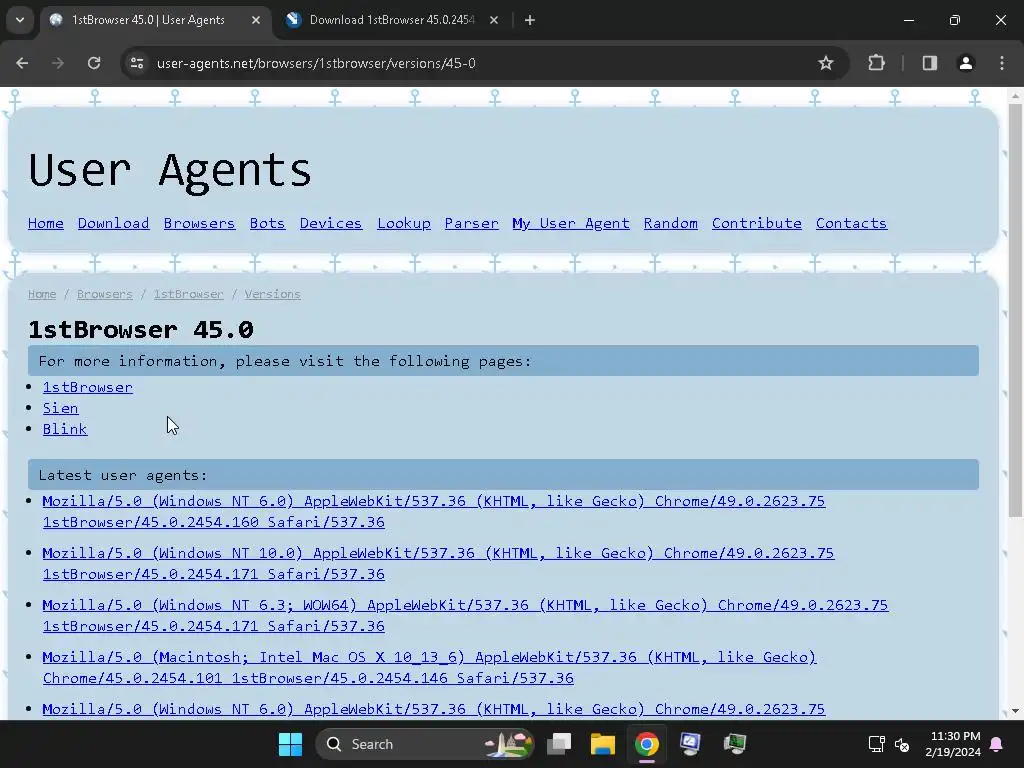Click the Versions breadcrumb
The height and width of the screenshot is (768, 1024).
pos(272,295)
